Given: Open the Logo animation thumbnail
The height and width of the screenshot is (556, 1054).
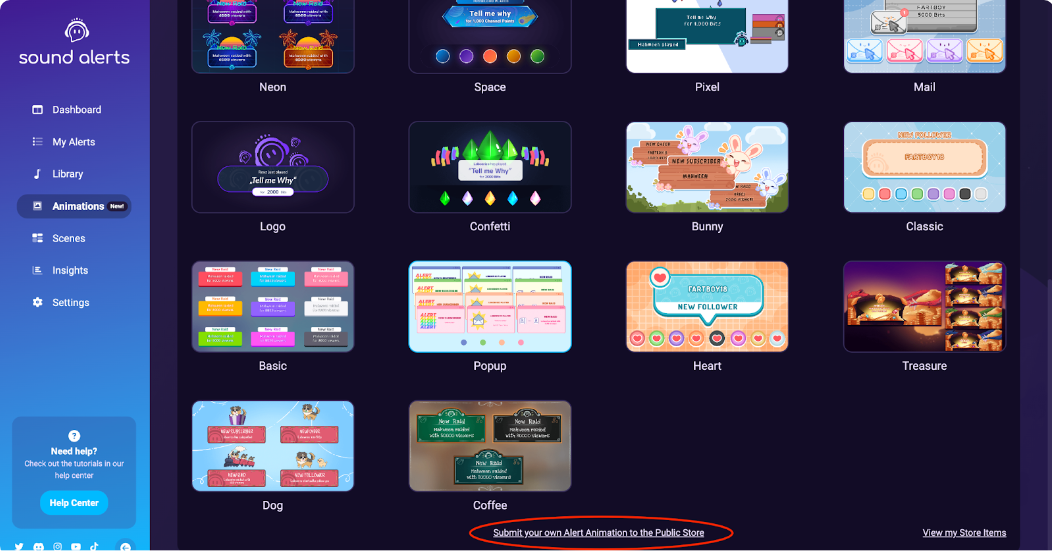Looking at the screenshot, I should [273, 167].
